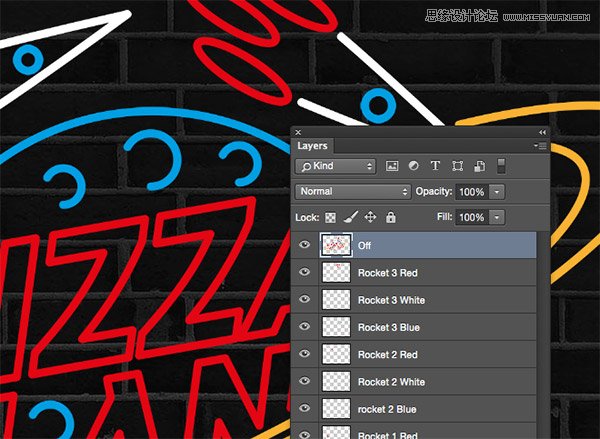
Task: Select the Rocket 2 White layer name
Action: coord(391,382)
